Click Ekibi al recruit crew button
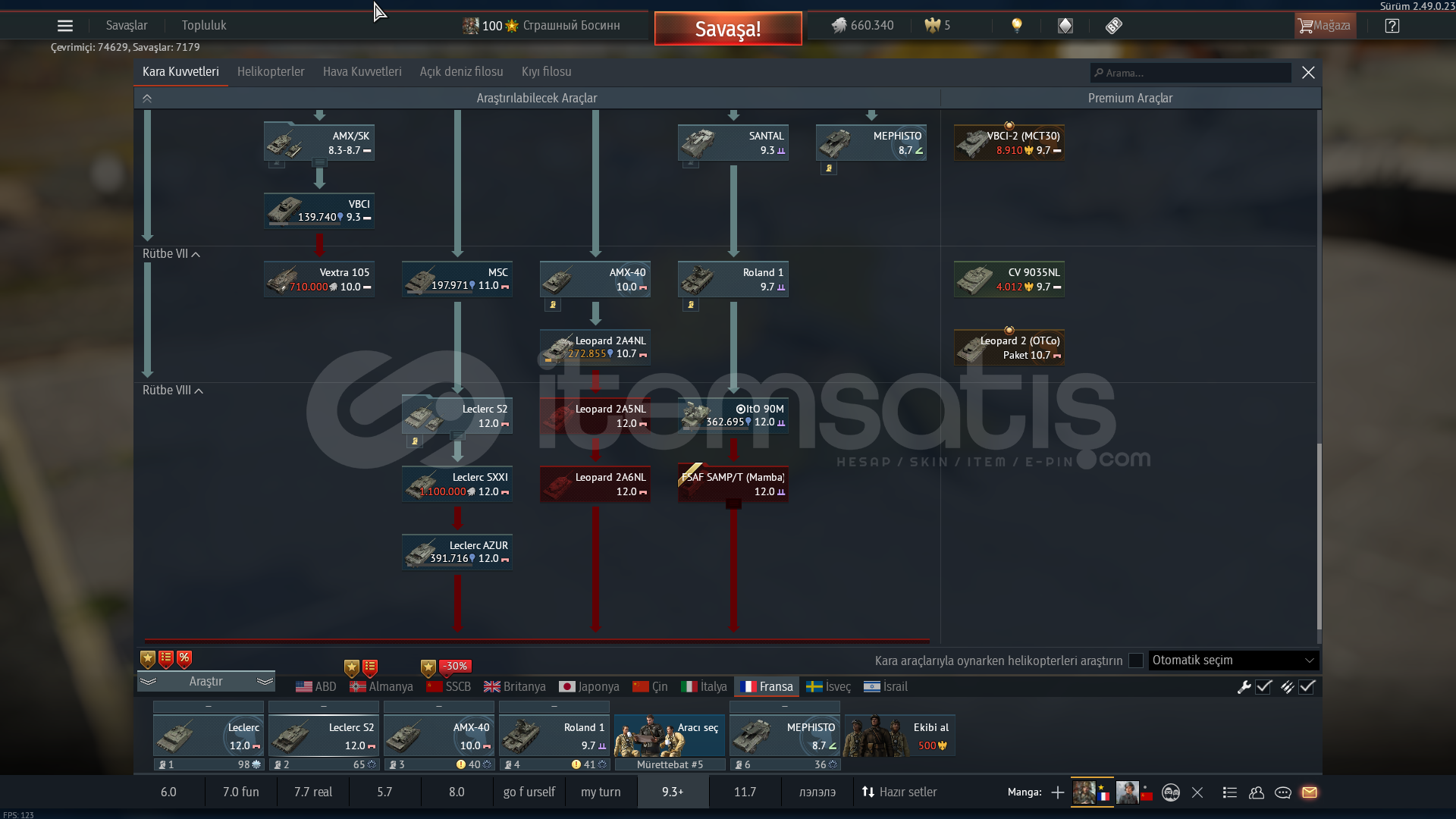This screenshot has height=819, width=1456. 900,736
